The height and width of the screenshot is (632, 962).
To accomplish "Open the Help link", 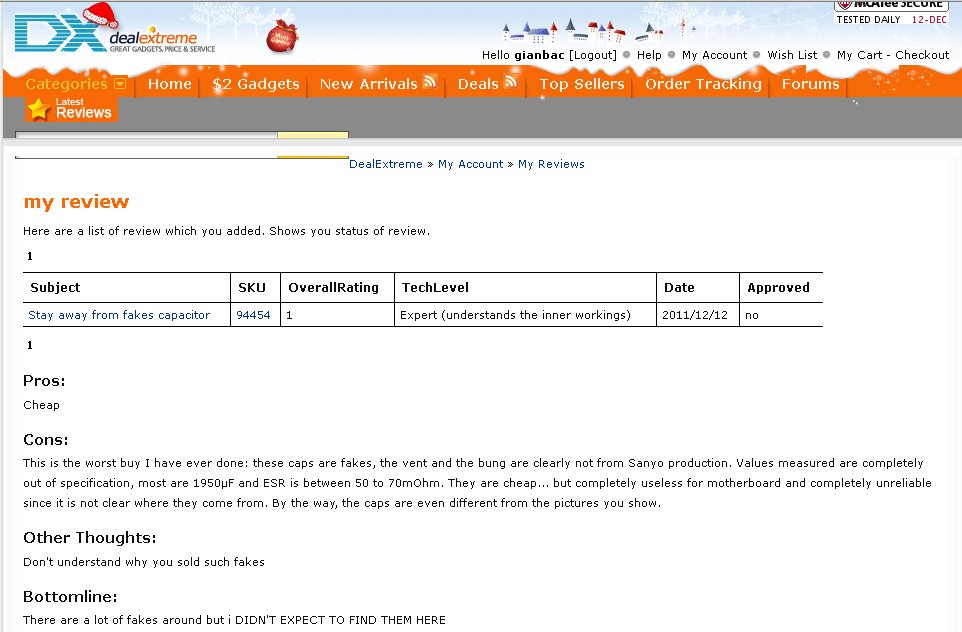I will point(649,55).
